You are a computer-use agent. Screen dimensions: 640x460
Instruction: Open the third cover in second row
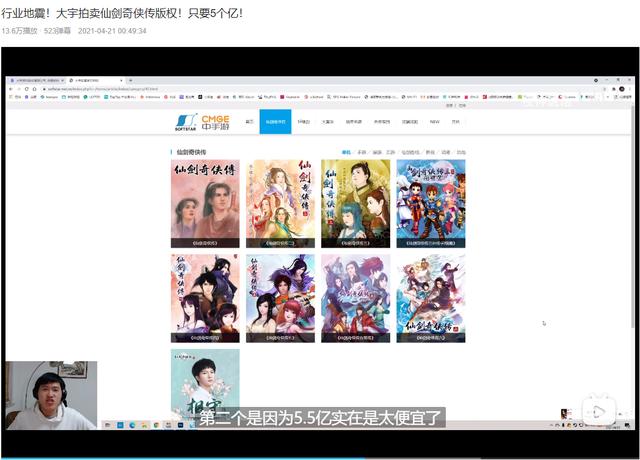[x=356, y=298]
